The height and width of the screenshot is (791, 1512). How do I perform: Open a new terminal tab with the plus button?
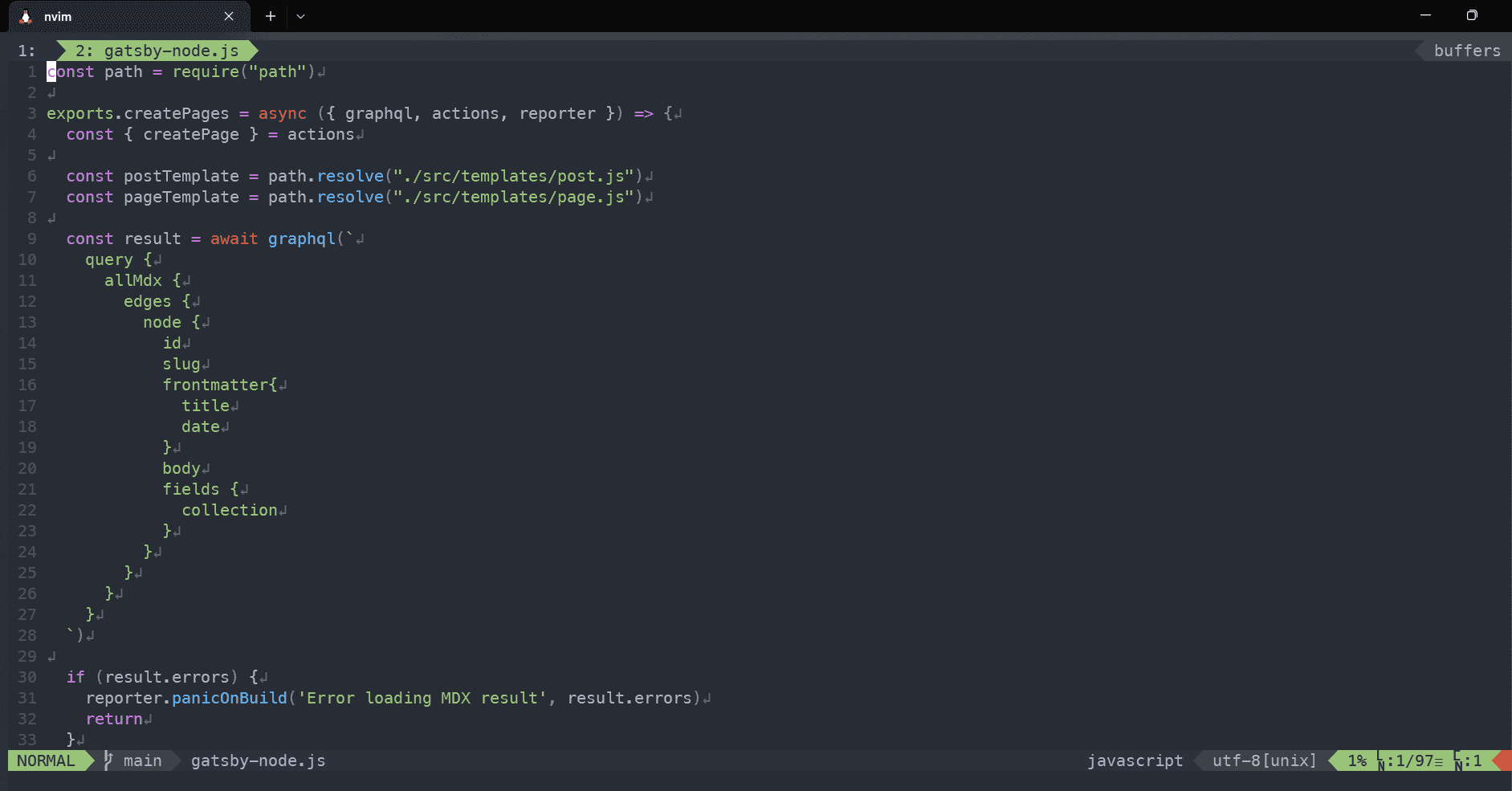tap(271, 16)
